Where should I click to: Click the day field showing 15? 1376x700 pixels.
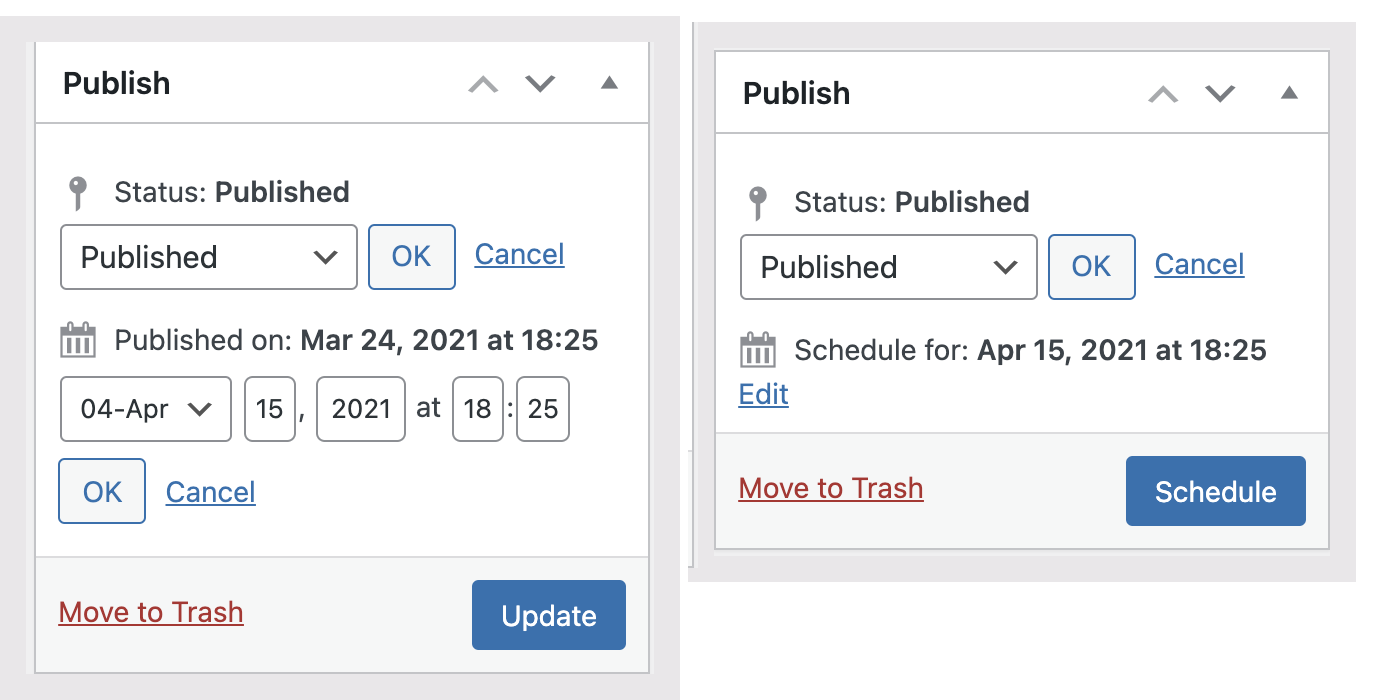click(x=270, y=409)
